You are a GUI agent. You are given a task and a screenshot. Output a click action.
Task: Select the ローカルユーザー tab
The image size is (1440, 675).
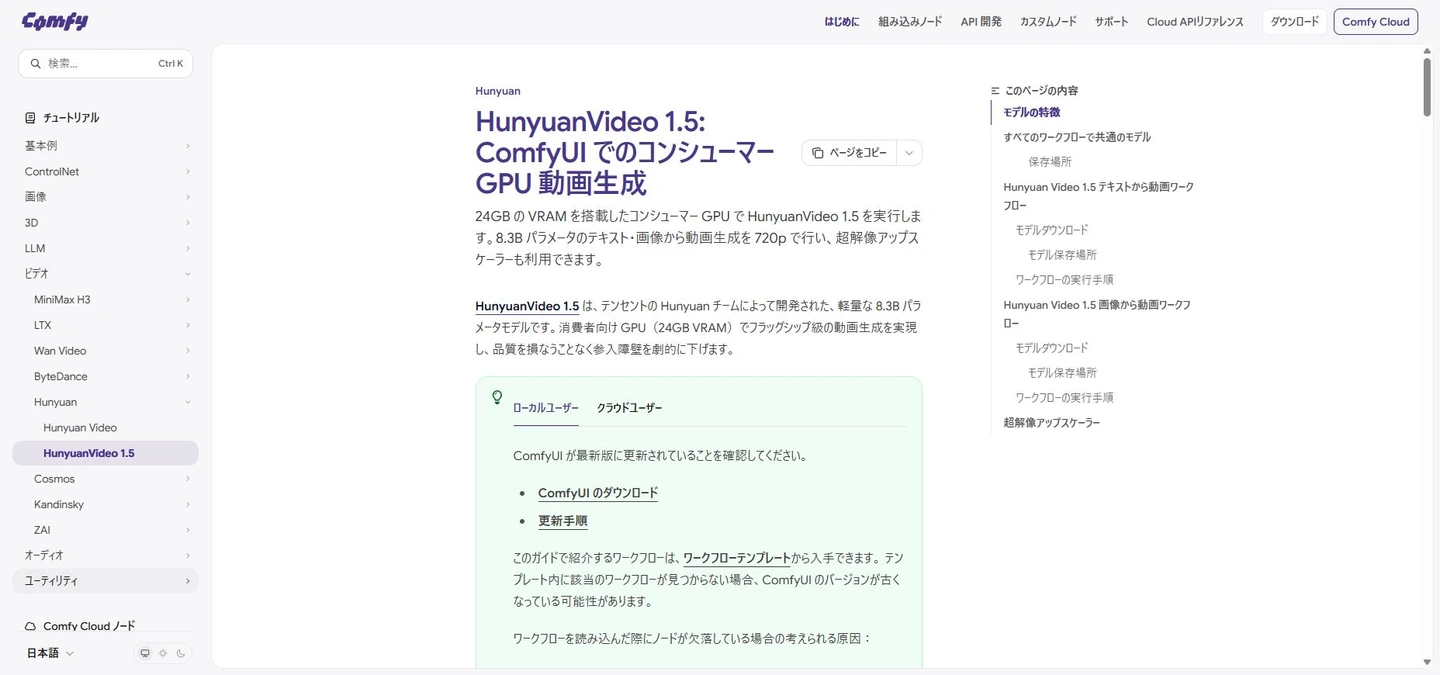(546, 408)
